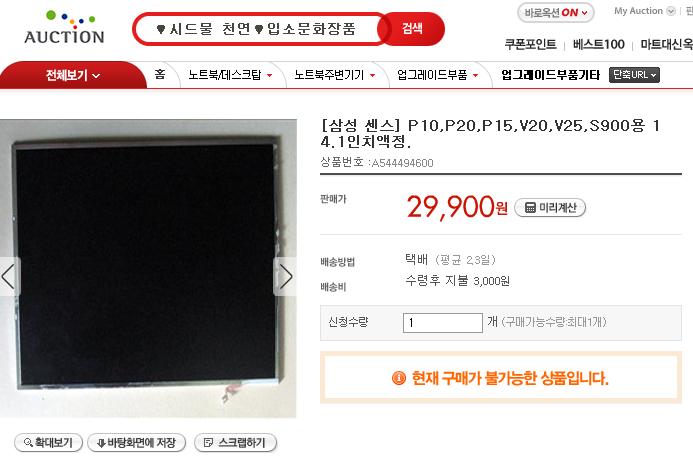Go to the 홈 tab
This screenshot has width=693, height=466.
pos(160,74)
